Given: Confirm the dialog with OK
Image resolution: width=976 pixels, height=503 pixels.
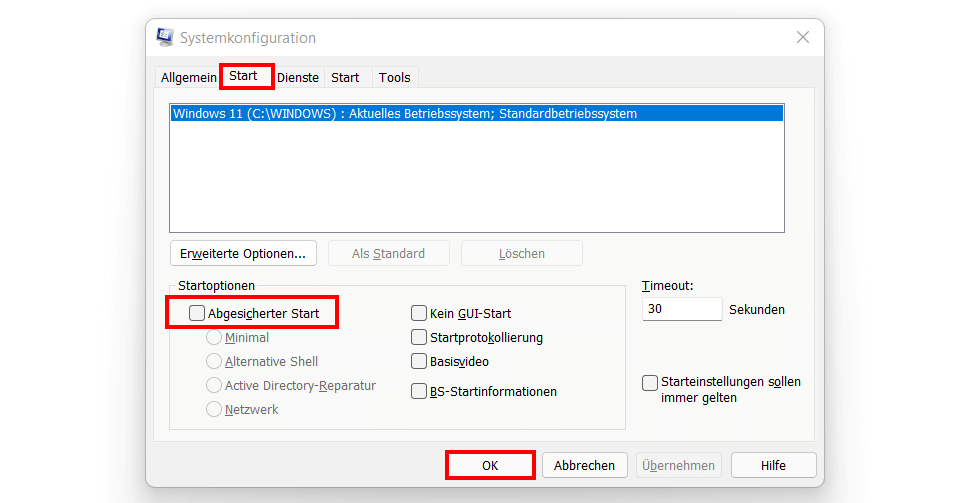Looking at the screenshot, I should [x=489, y=465].
